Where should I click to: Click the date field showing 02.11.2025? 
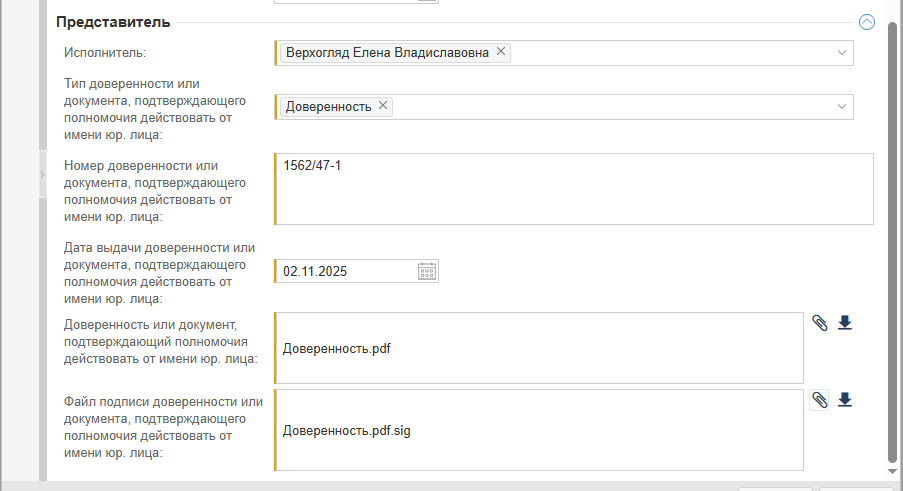pyautogui.click(x=345, y=271)
